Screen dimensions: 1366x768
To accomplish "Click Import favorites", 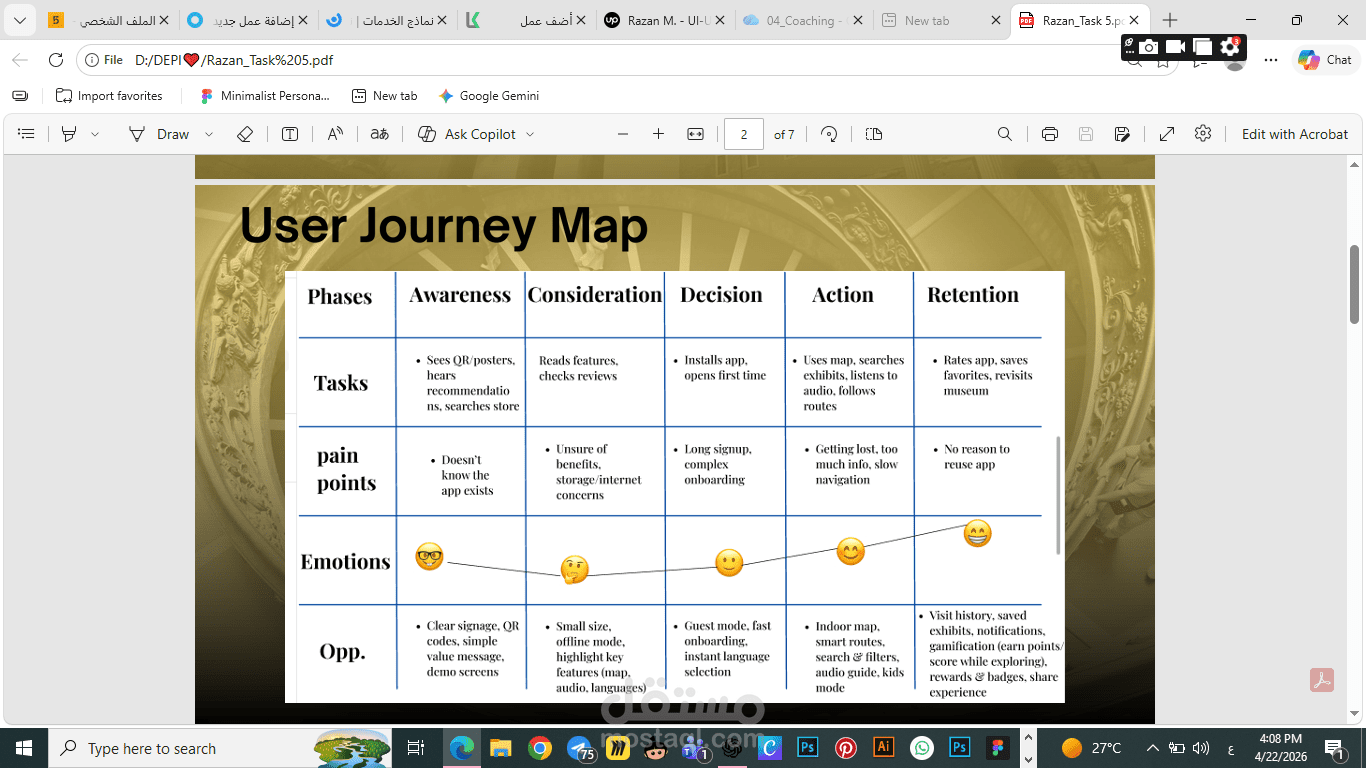I will (x=109, y=96).
